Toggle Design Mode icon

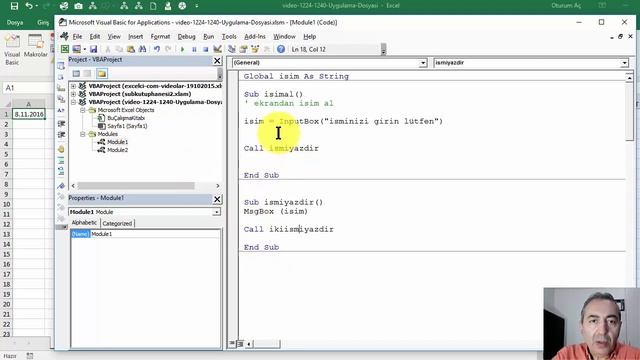pyautogui.click(x=217, y=49)
